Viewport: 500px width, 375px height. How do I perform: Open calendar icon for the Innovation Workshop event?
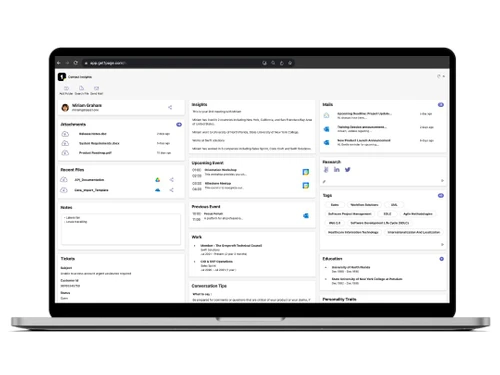306,172
